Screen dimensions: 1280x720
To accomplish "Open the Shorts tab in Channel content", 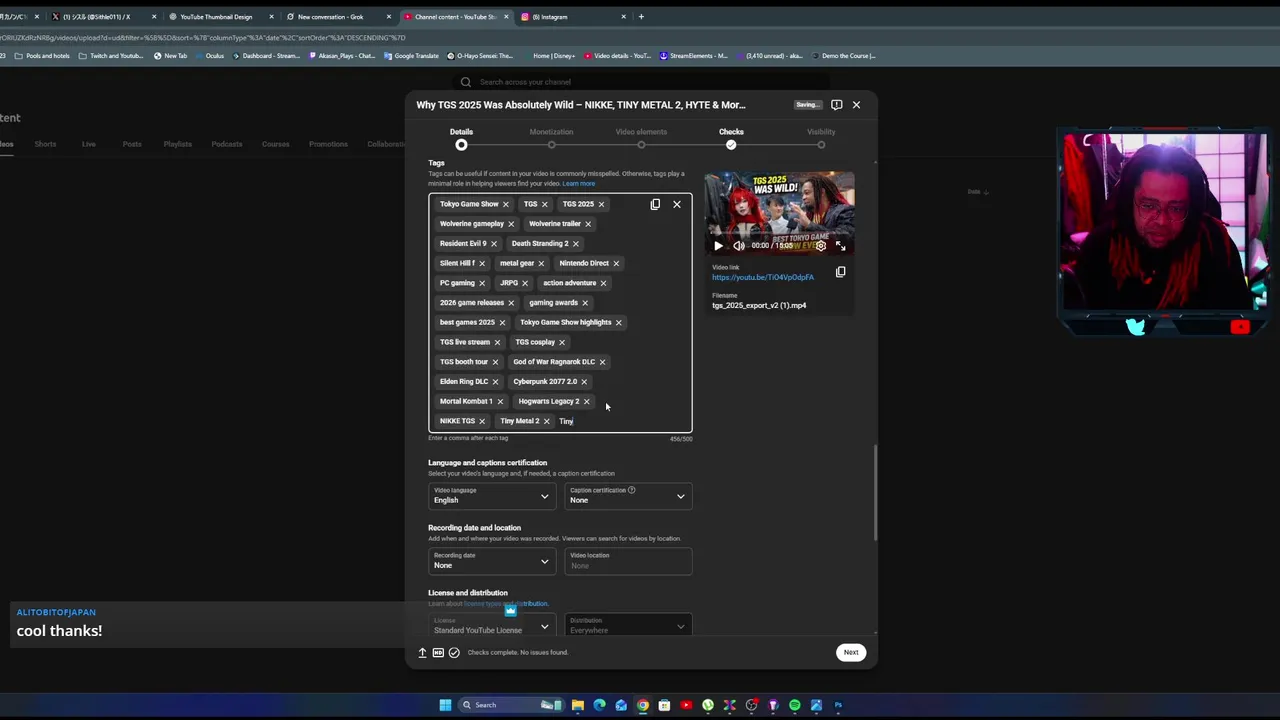I will tap(45, 144).
